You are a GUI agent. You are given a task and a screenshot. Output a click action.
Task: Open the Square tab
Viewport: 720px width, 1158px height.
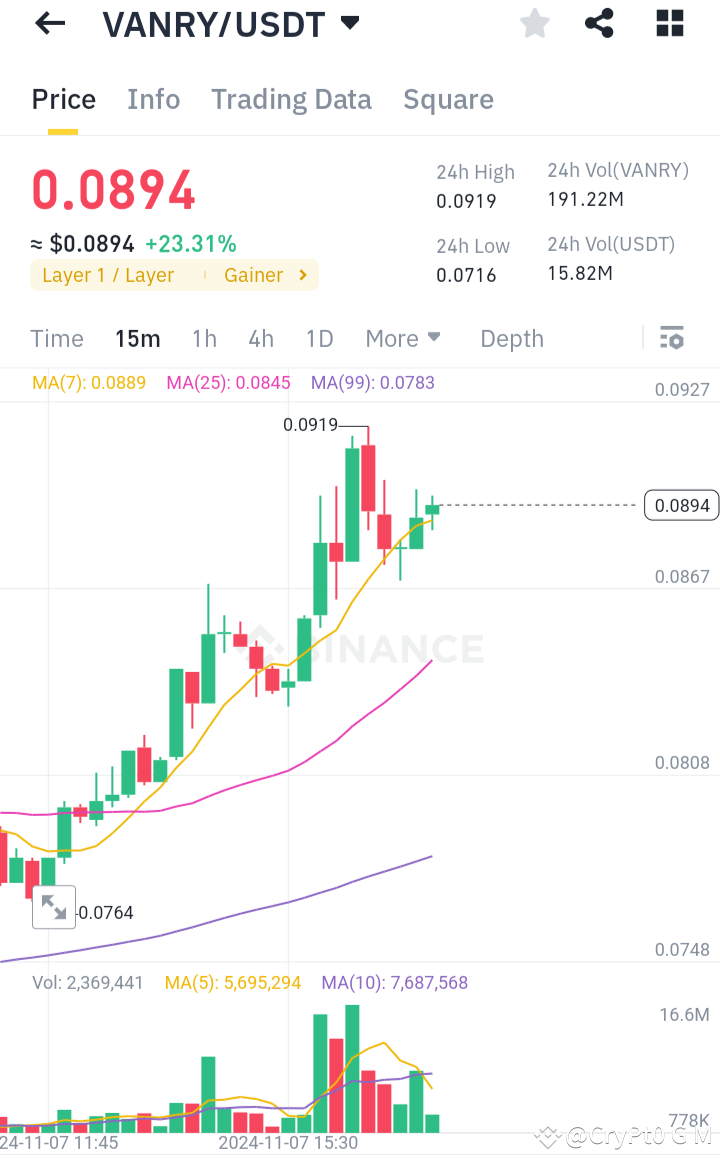coord(448,99)
